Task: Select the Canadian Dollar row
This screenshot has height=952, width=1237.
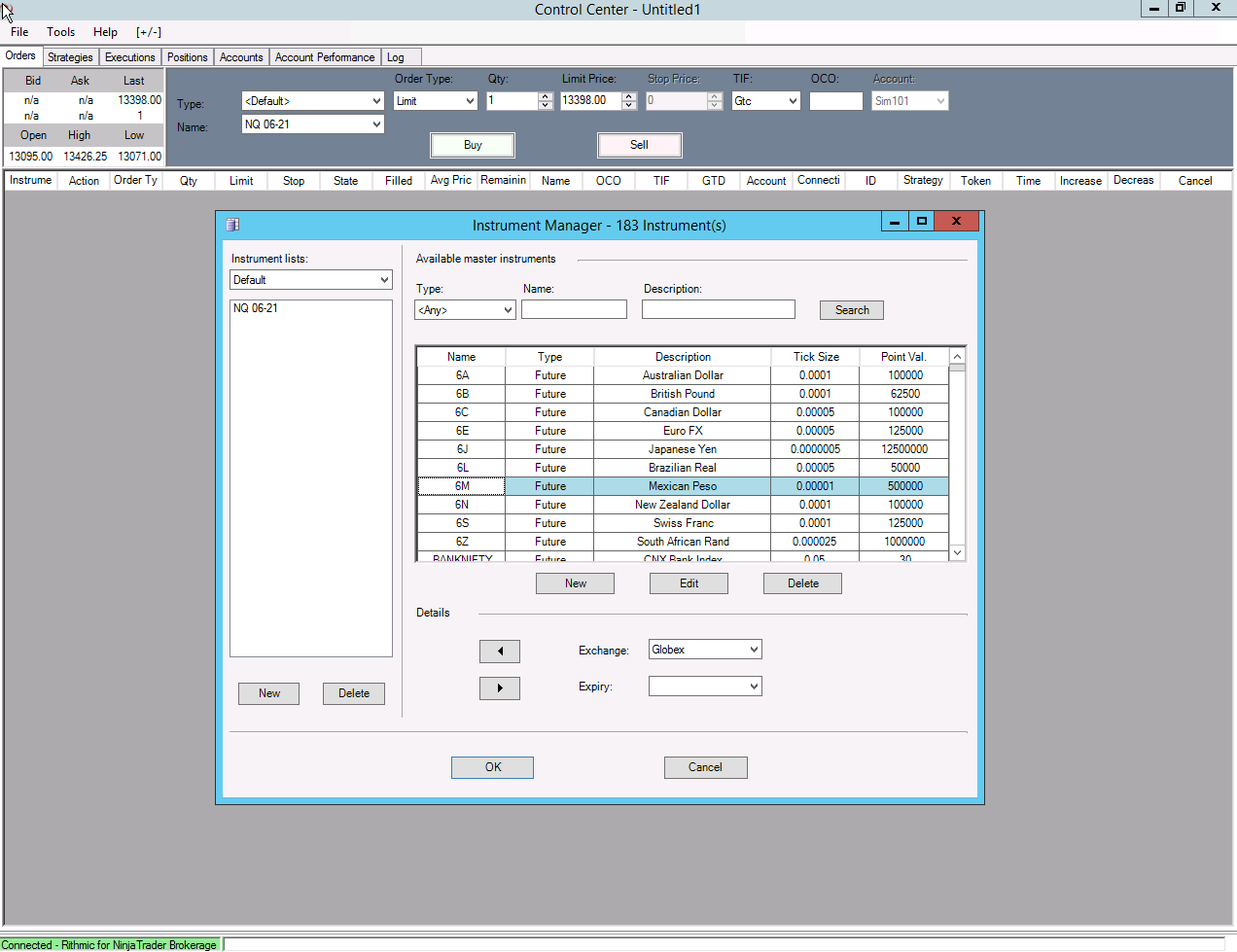Action: point(683,412)
